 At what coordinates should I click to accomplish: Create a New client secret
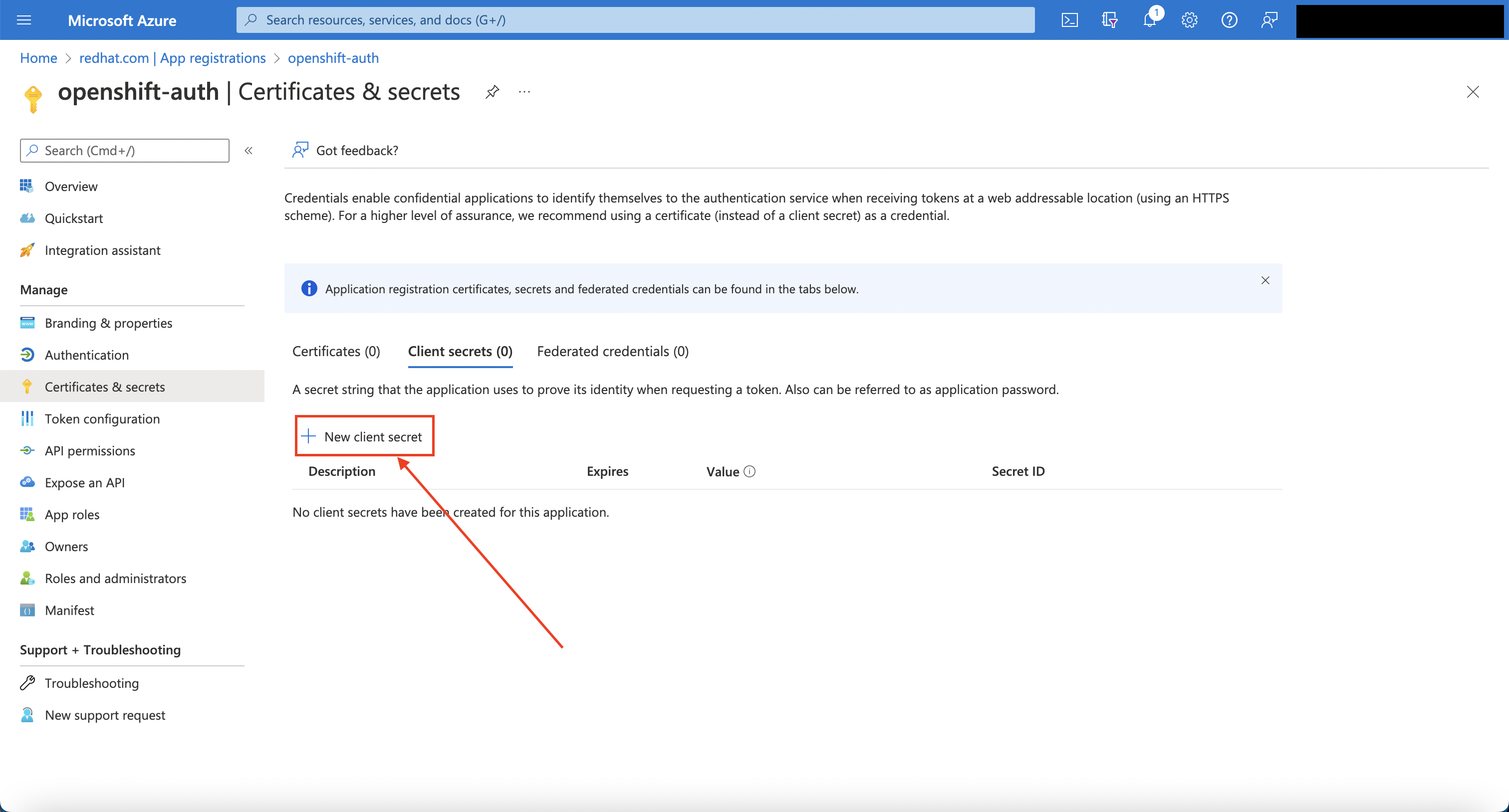pos(364,435)
